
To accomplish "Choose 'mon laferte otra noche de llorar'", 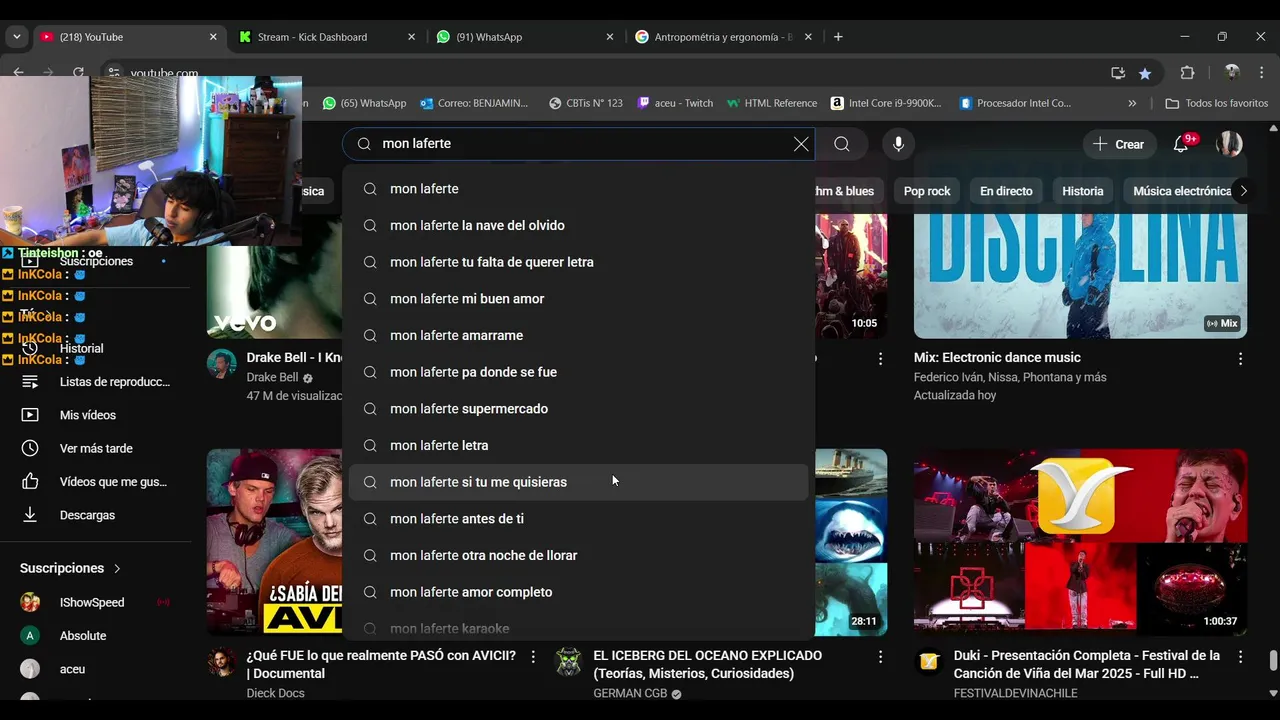I will coord(577,555).
